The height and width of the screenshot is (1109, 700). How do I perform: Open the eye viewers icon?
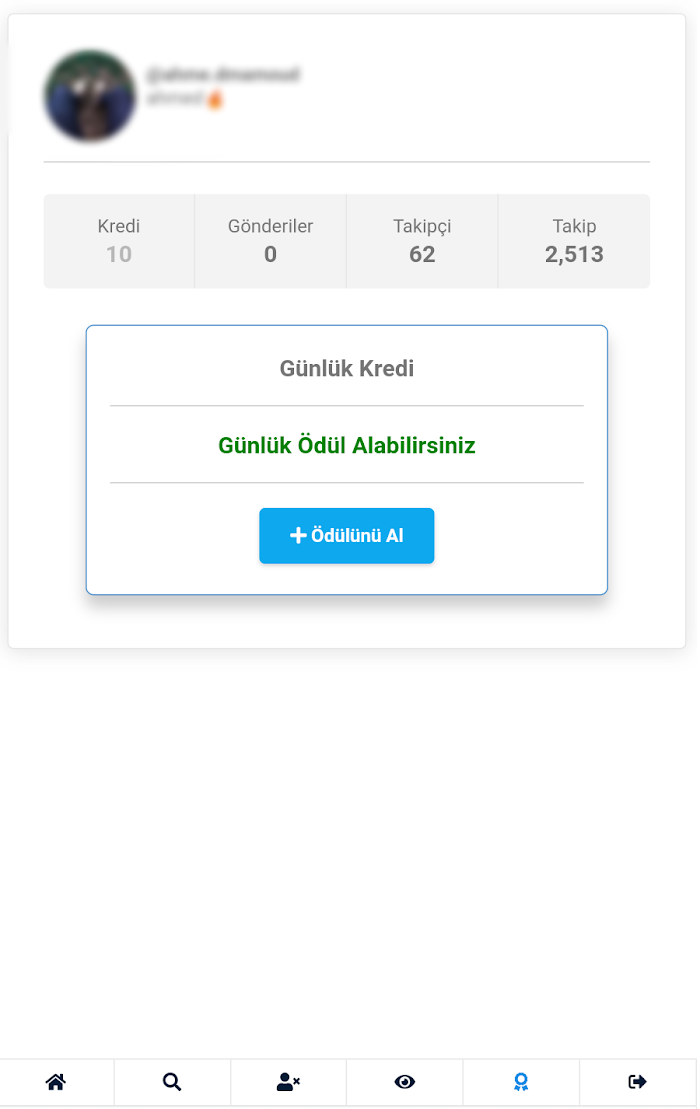[404, 1081]
